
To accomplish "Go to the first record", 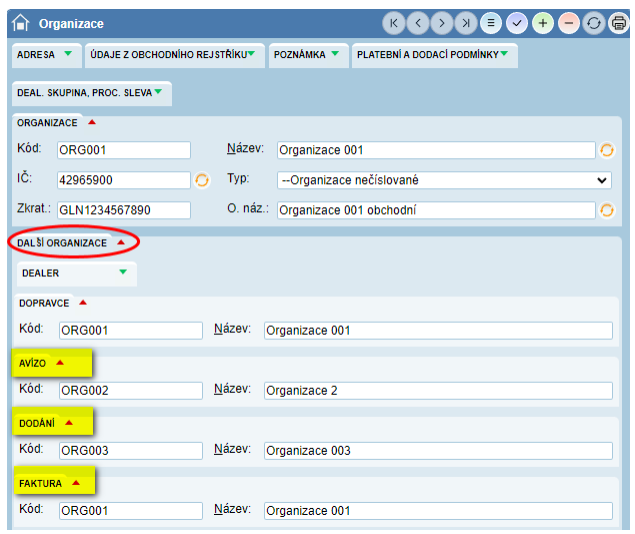I will [x=394, y=23].
